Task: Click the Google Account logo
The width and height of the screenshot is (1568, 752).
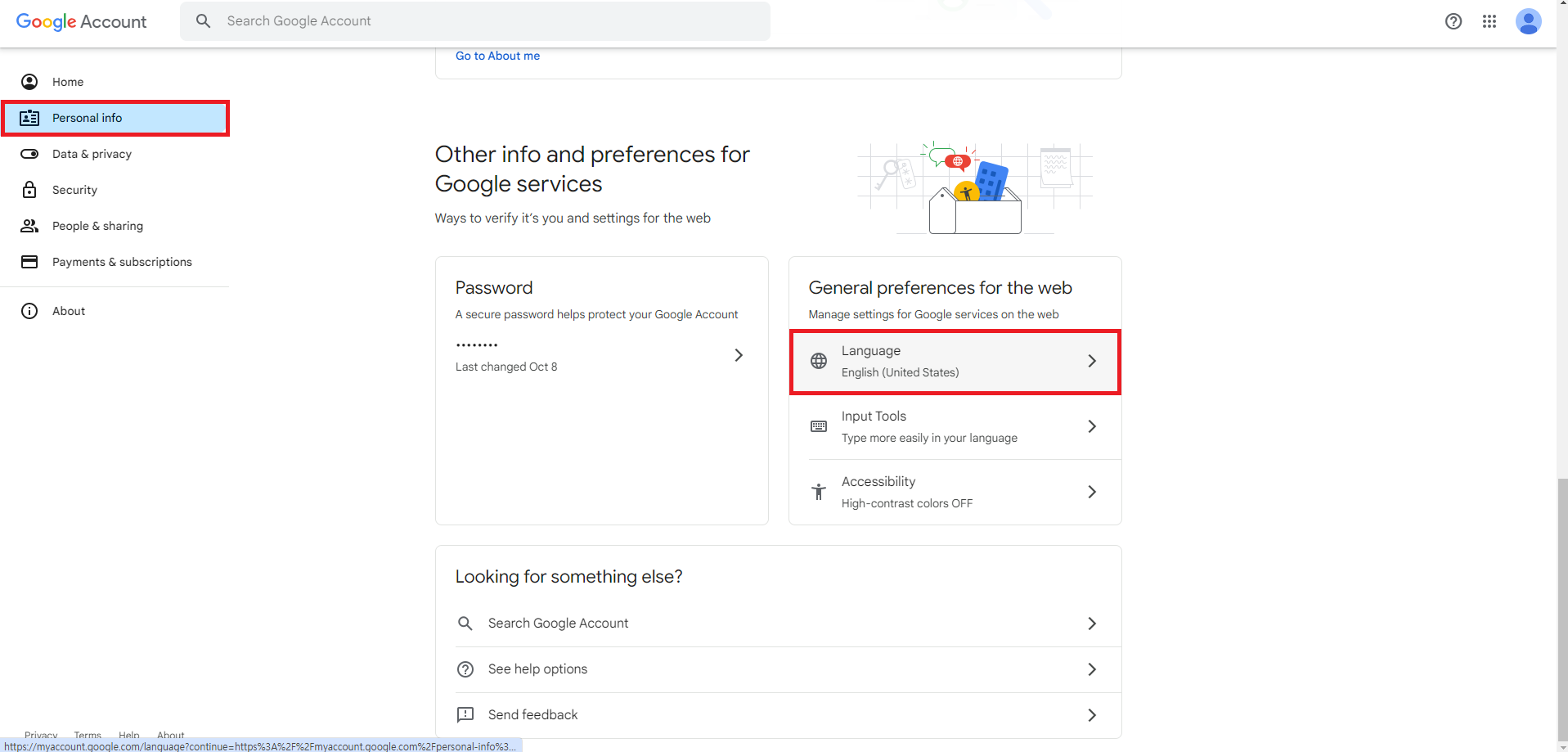Action: 81,21
